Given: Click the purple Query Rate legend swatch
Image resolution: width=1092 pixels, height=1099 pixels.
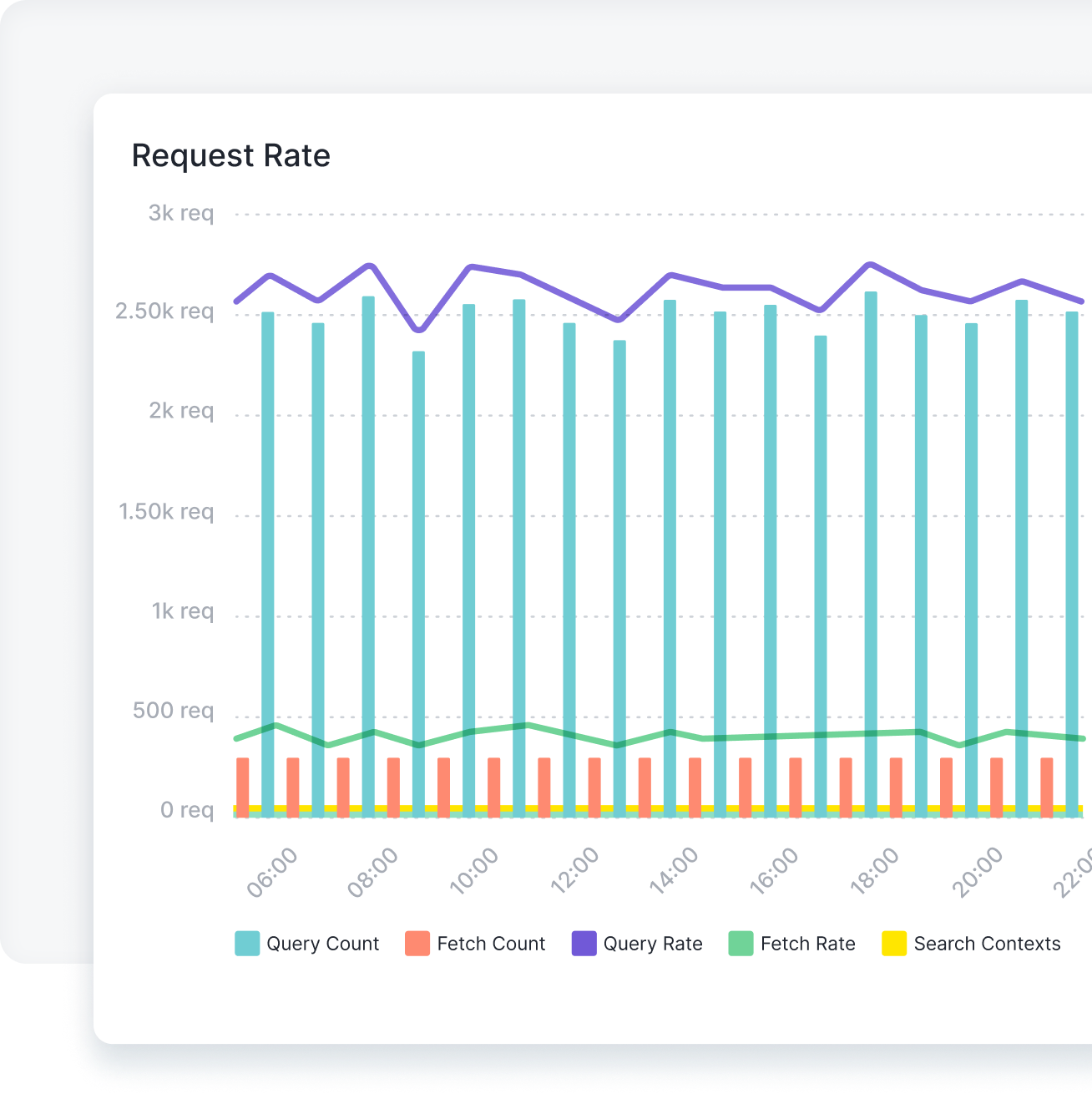Looking at the screenshot, I should click(584, 944).
